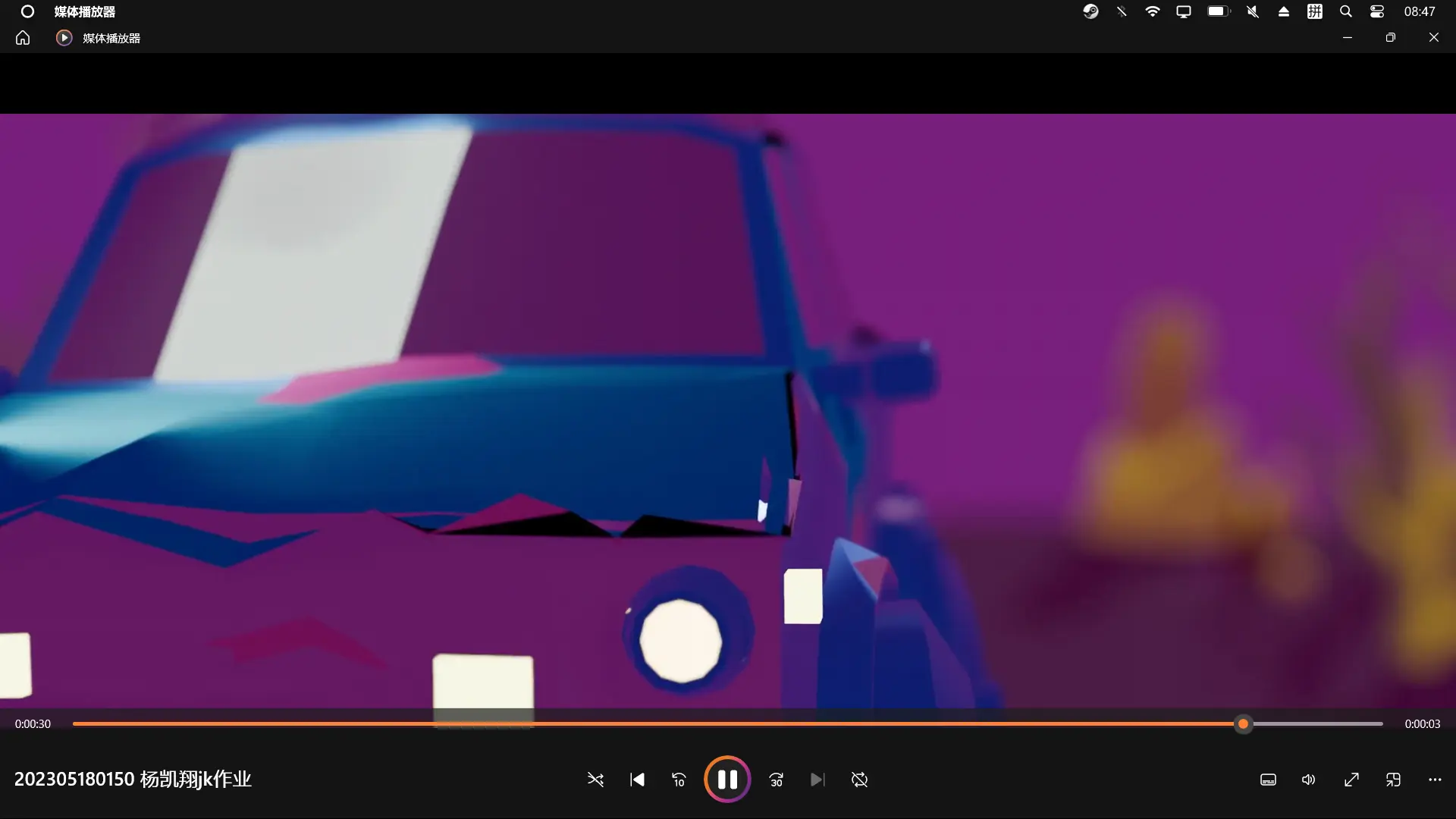
Task: Open more options menu
Action: click(x=1435, y=780)
